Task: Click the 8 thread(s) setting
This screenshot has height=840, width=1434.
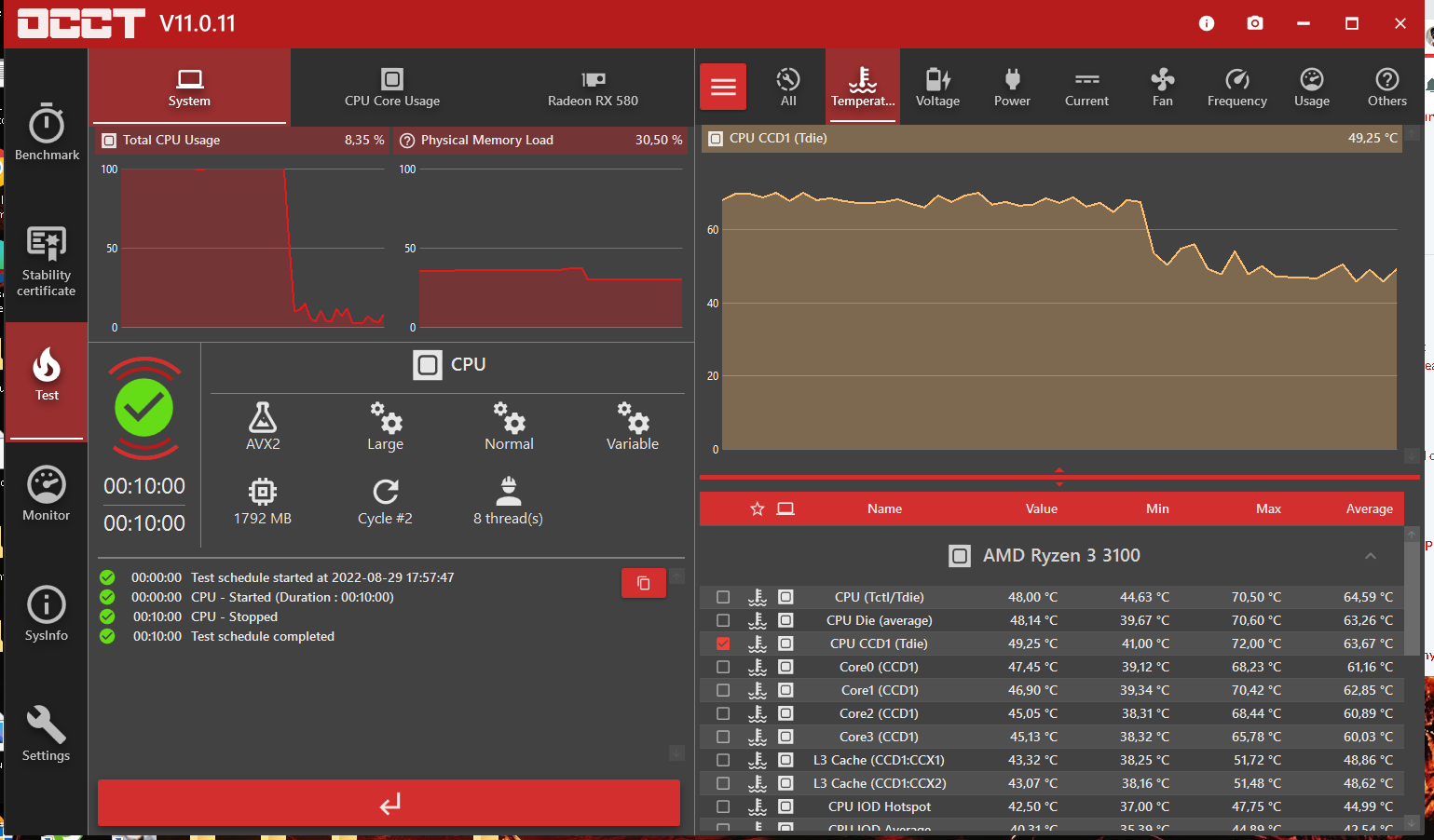Action: coord(508,502)
